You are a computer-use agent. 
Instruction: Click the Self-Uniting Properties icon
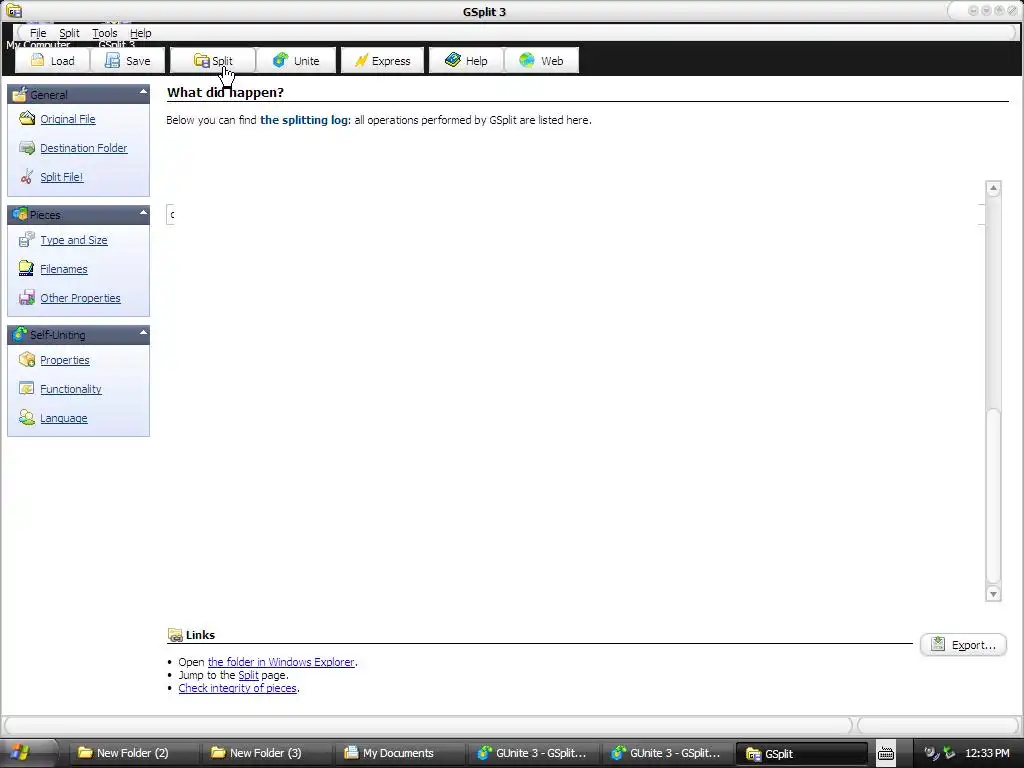coord(27,360)
